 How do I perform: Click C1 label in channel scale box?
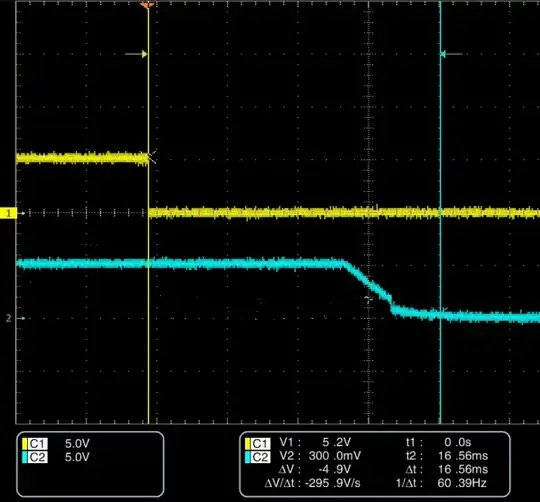click(38, 444)
